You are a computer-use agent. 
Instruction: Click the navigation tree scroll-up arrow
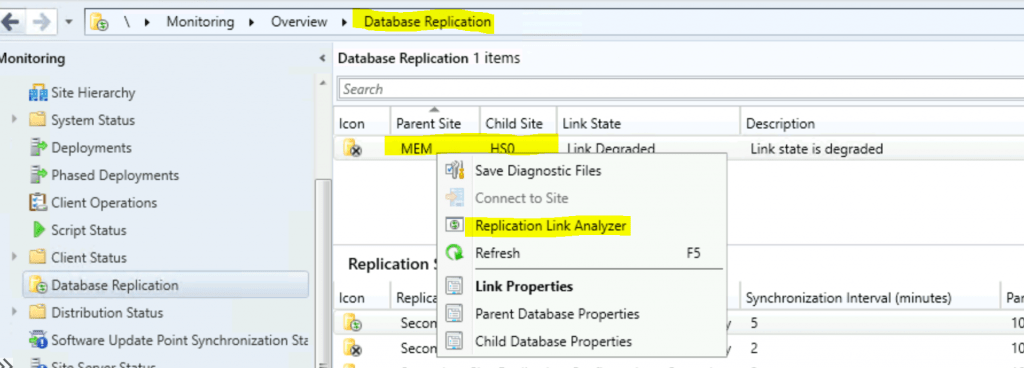coord(323,84)
